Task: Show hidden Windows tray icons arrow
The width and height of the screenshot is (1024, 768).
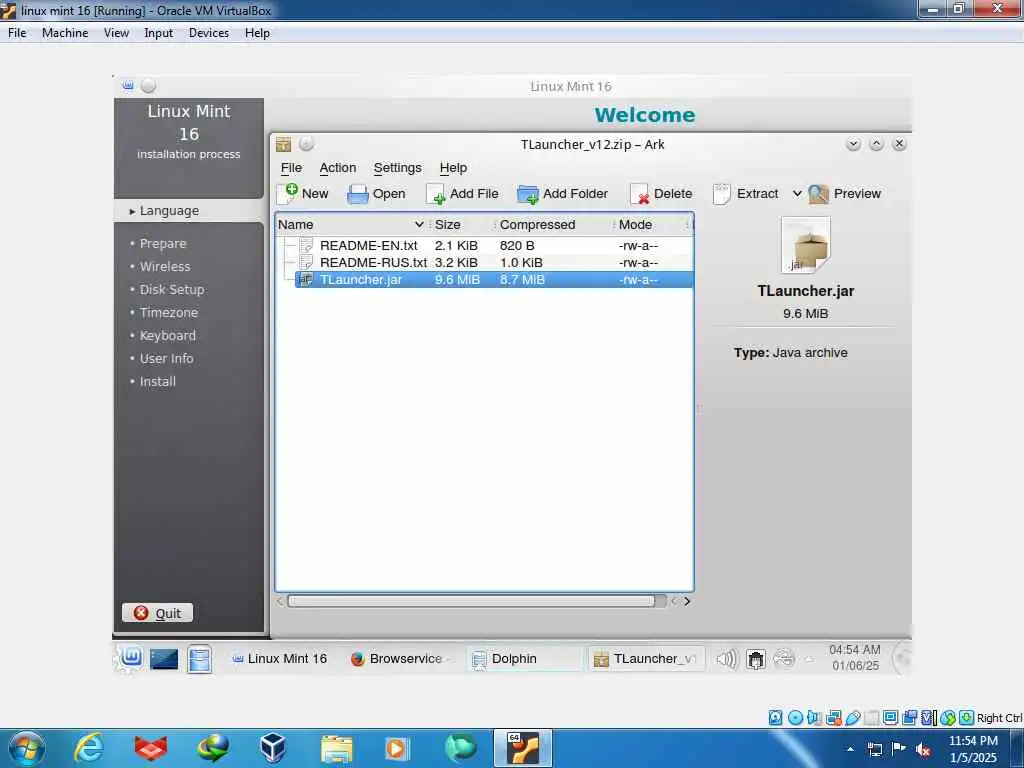Action: click(x=850, y=749)
